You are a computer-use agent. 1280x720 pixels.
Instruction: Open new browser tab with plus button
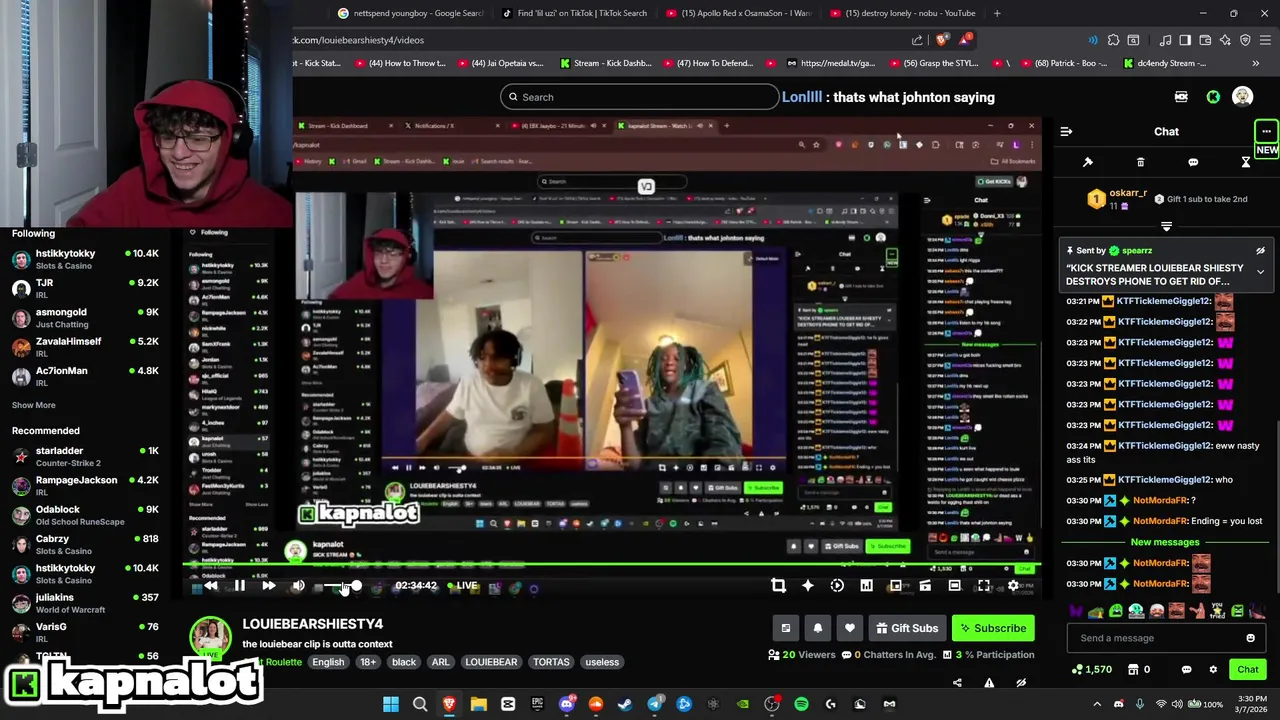coord(997,13)
